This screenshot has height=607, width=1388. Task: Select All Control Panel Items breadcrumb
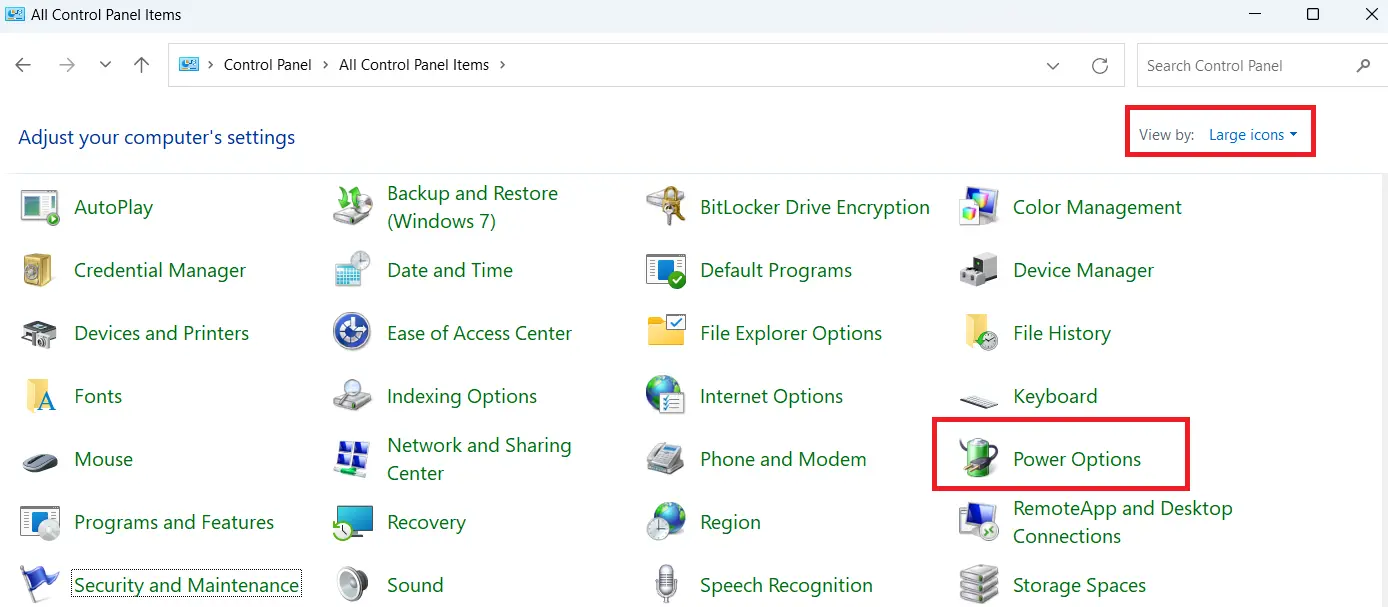pos(414,65)
